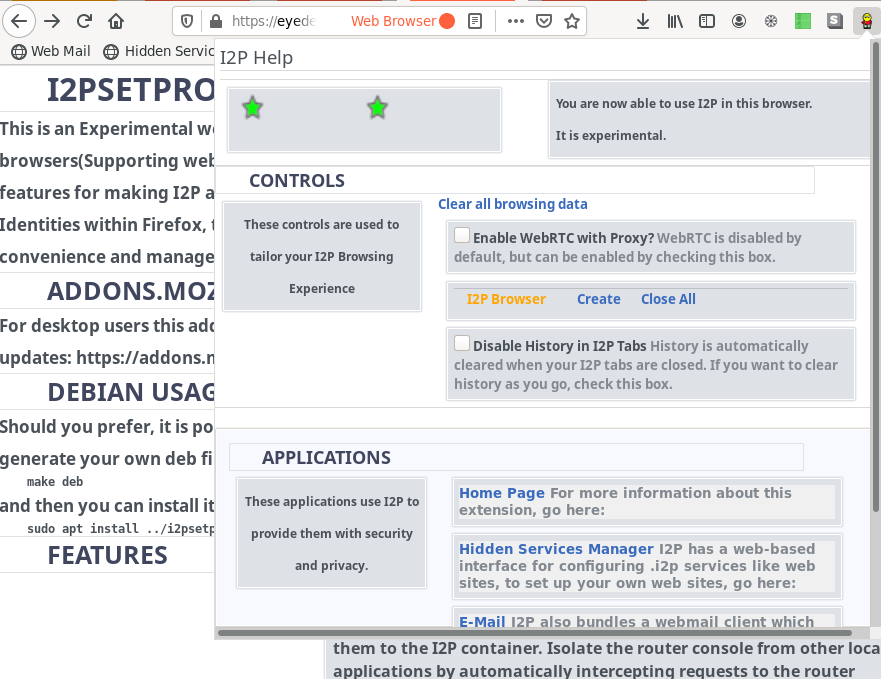This screenshot has width=881, height=679.
Task: Open the Library bookshelf icon
Action: point(675,21)
